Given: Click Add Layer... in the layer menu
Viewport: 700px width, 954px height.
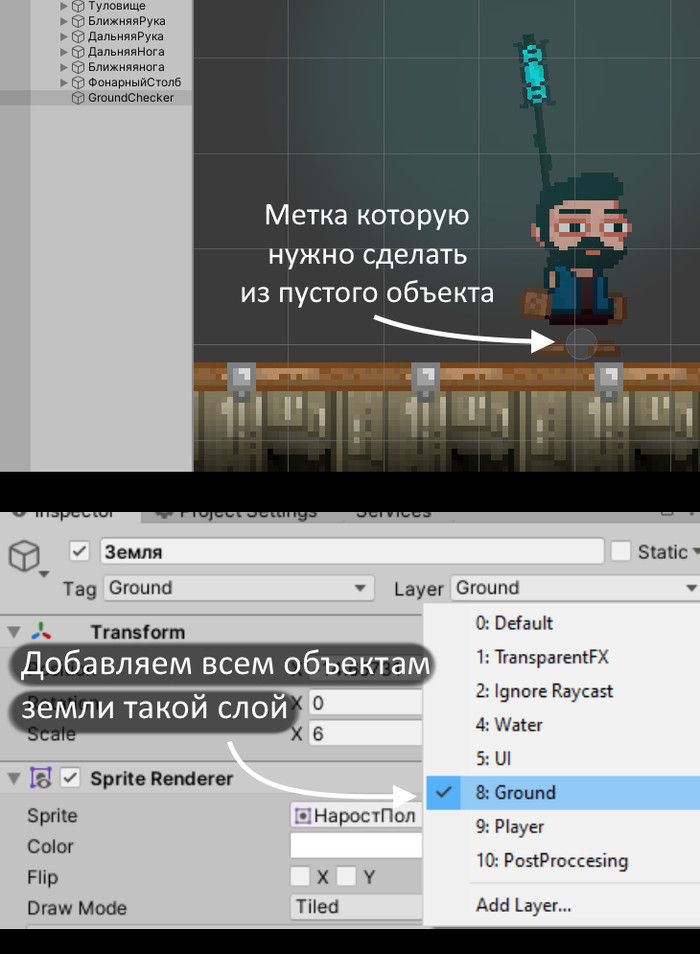Looking at the screenshot, I should tap(523, 906).
